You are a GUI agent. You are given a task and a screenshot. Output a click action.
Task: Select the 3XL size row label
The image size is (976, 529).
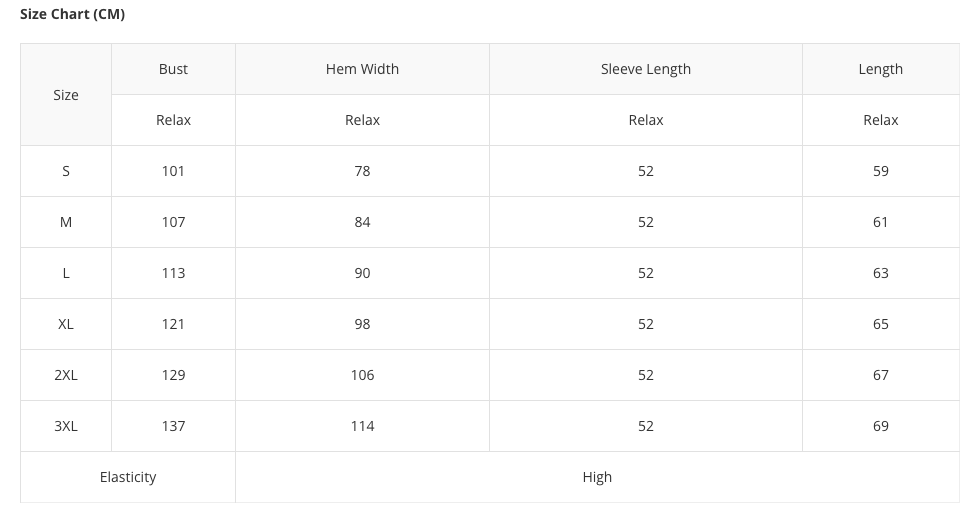click(66, 426)
